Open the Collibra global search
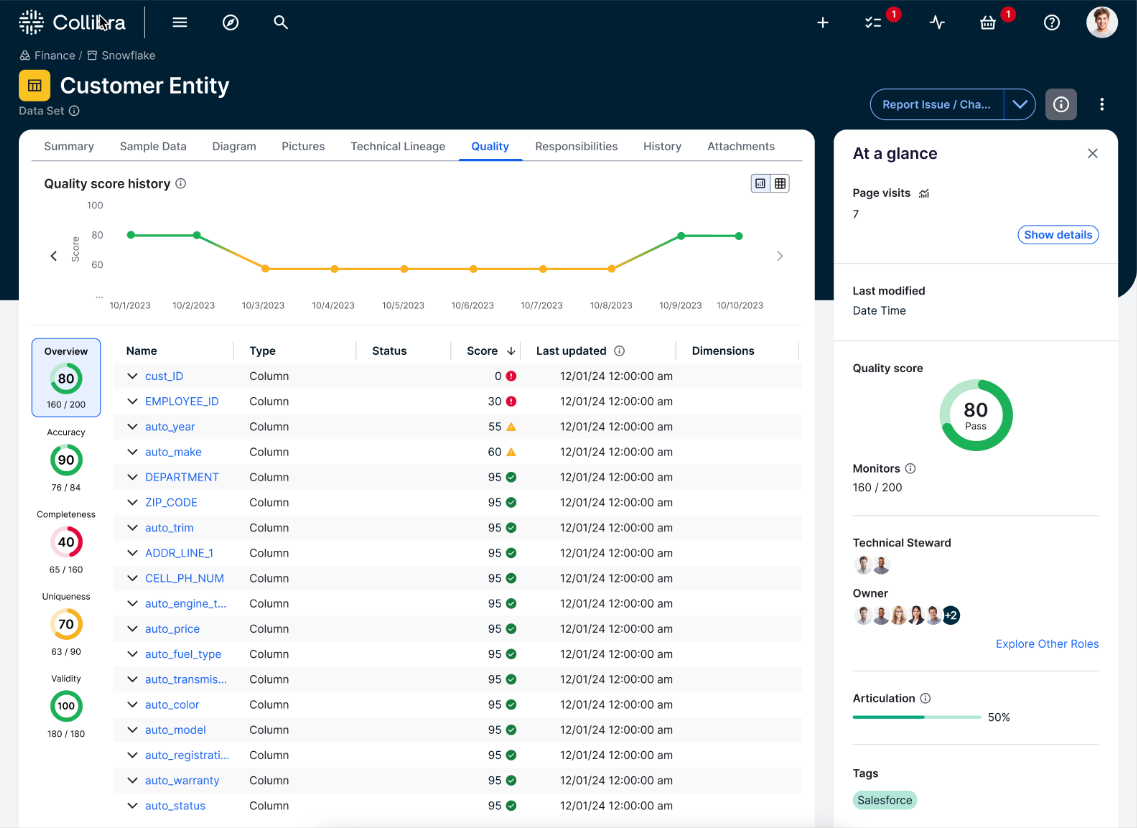 click(280, 22)
